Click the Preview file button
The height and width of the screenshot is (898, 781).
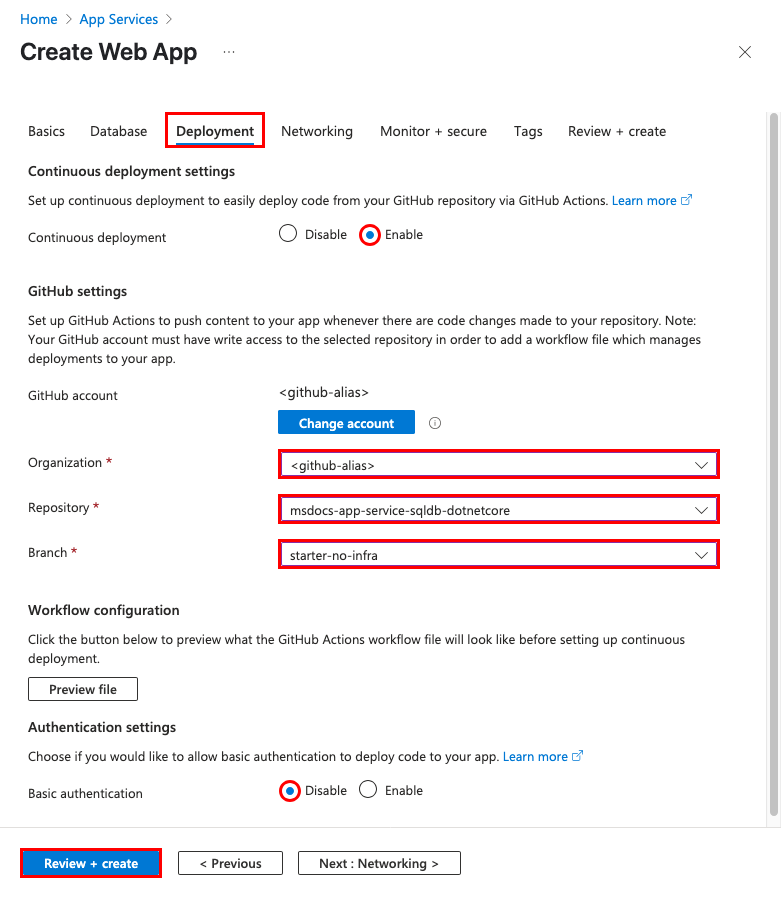tap(82, 688)
